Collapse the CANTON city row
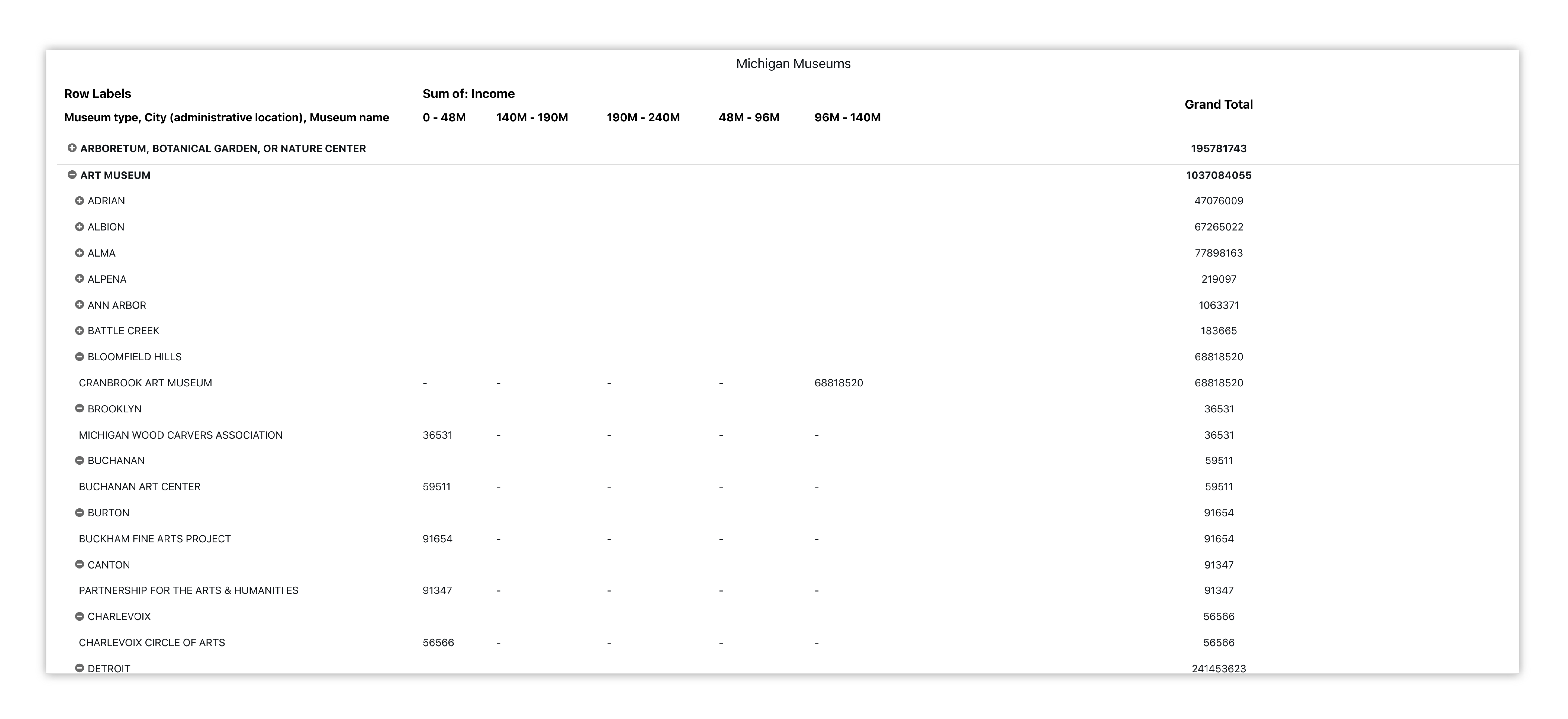This screenshot has width=1568, height=719. click(x=79, y=564)
